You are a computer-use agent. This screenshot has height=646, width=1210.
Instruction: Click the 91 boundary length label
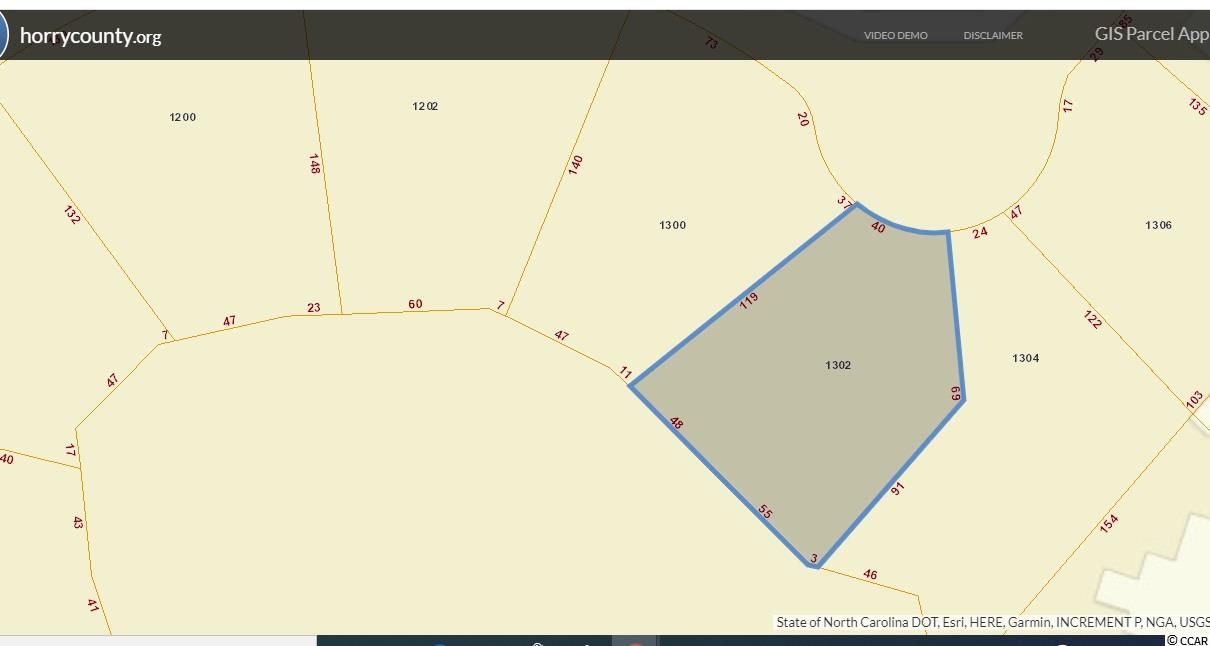897,488
